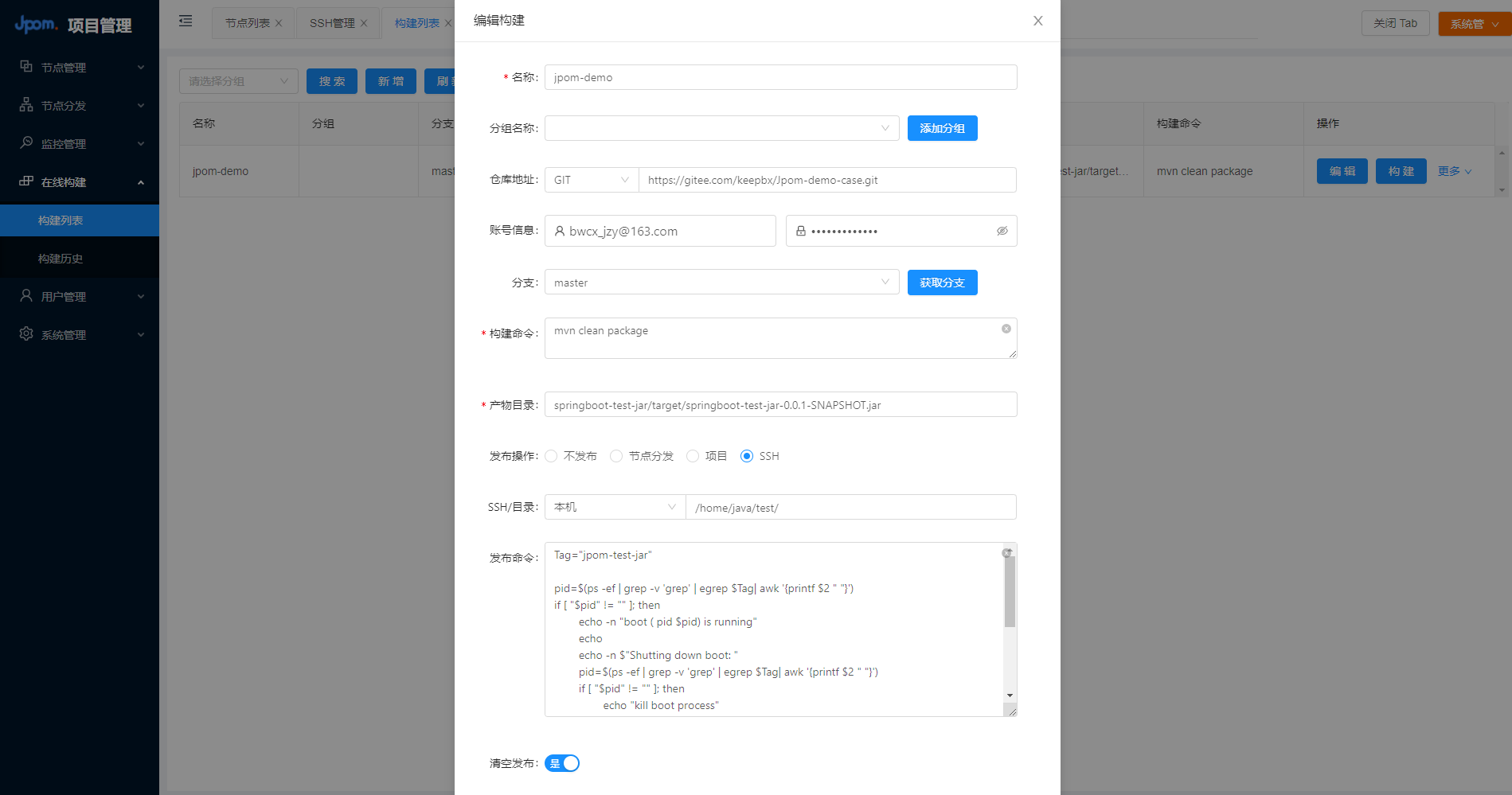Image resolution: width=1512 pixels, height=795 pixels.
Task: Click the sidebar collapse menu icon
Action: point(186,21)
